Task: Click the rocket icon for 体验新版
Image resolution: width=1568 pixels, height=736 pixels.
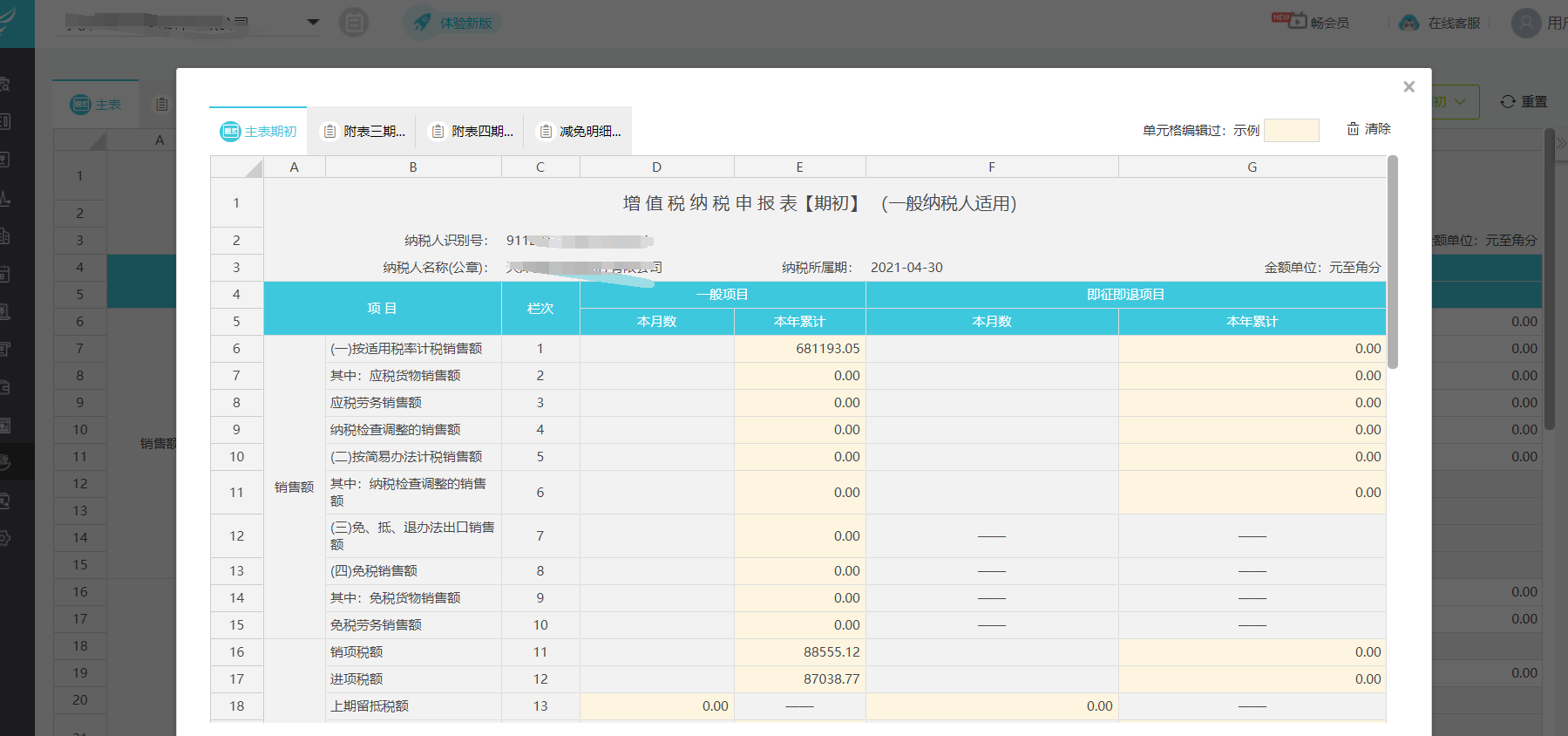Action: click(x=423, y=23)
